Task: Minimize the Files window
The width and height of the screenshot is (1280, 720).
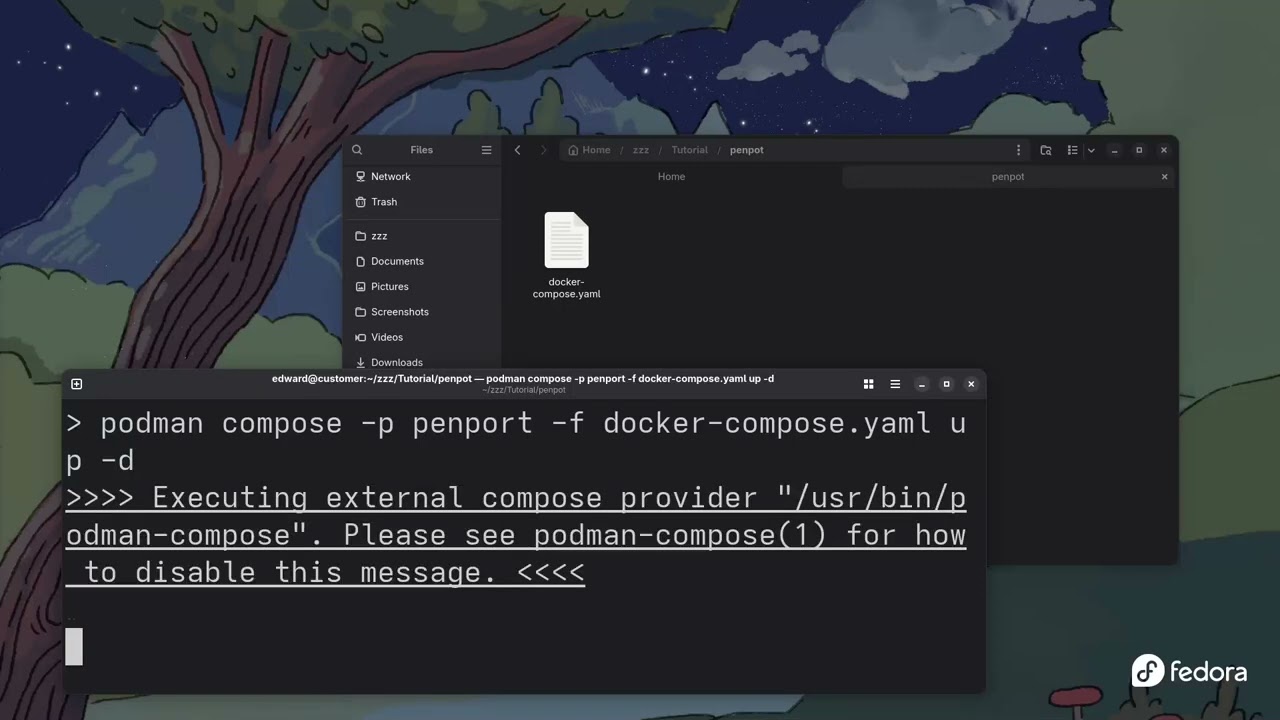Action: click(1114, 150)
